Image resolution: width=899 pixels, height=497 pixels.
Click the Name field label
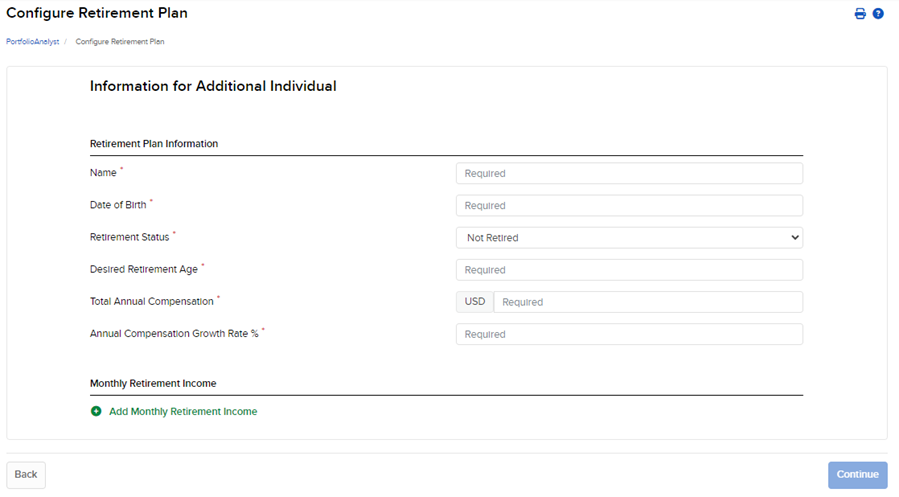tap(103, 173)
